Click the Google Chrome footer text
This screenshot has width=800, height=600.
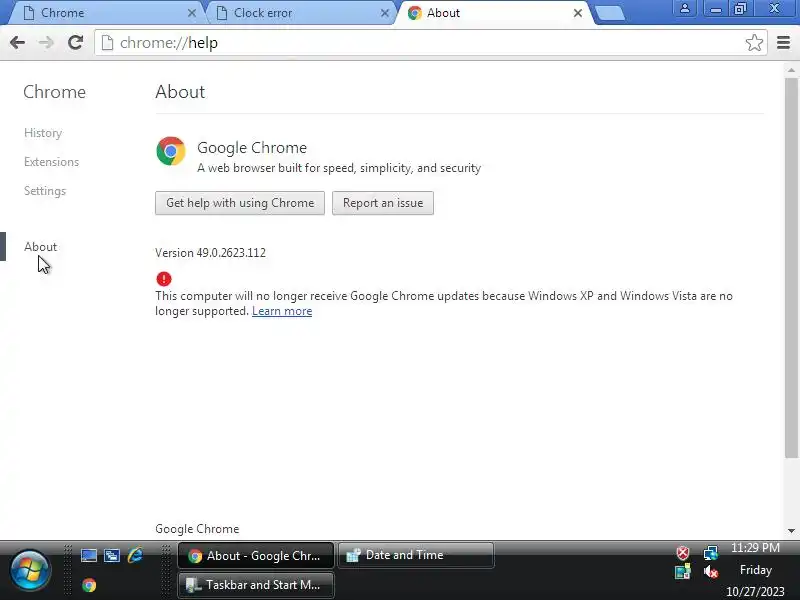pos(197,529)
